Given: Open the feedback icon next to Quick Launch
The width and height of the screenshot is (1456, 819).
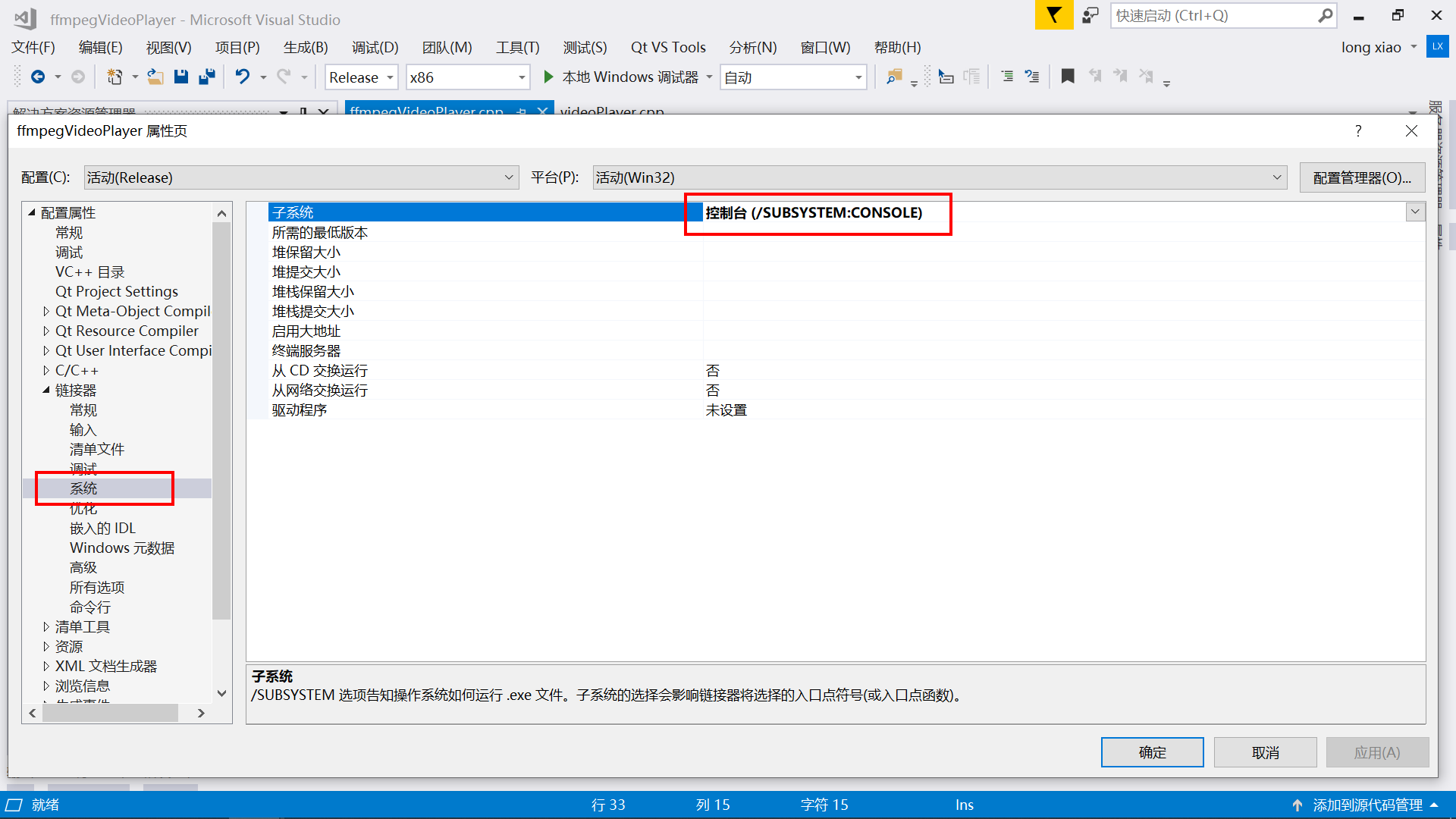Looking at the screenshot, I should (x=1090, y=15).
